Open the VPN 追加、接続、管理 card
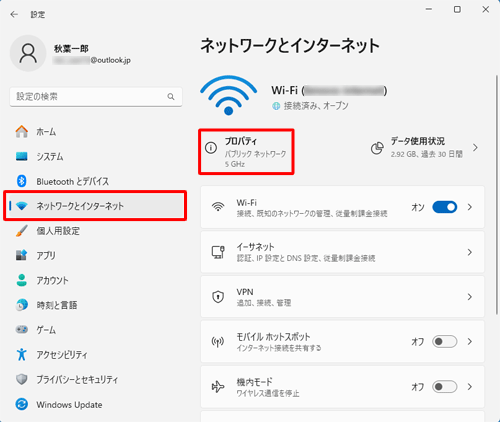 click(x=342, y=297)
